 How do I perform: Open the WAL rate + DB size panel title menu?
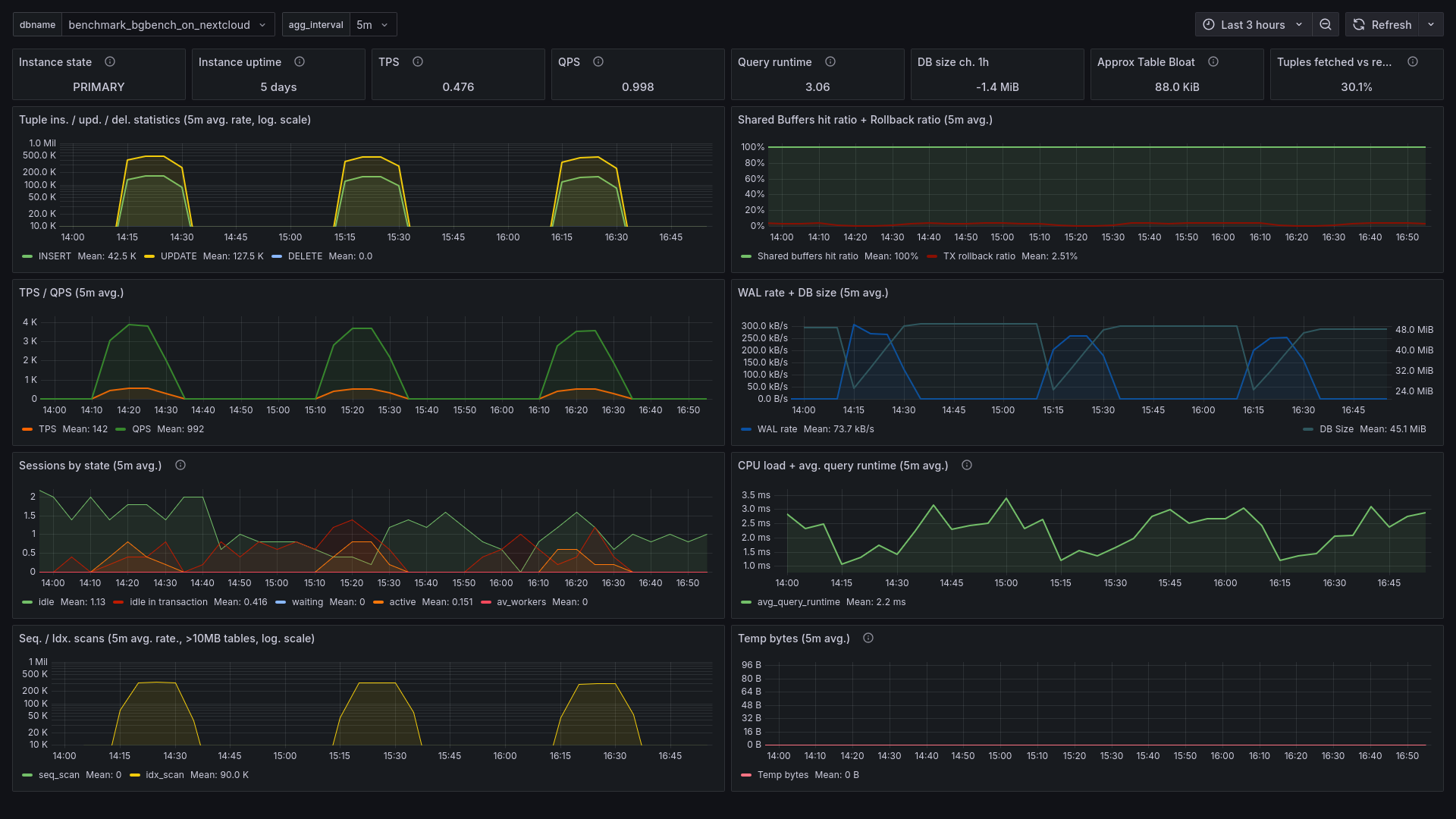tap(812, 293)
